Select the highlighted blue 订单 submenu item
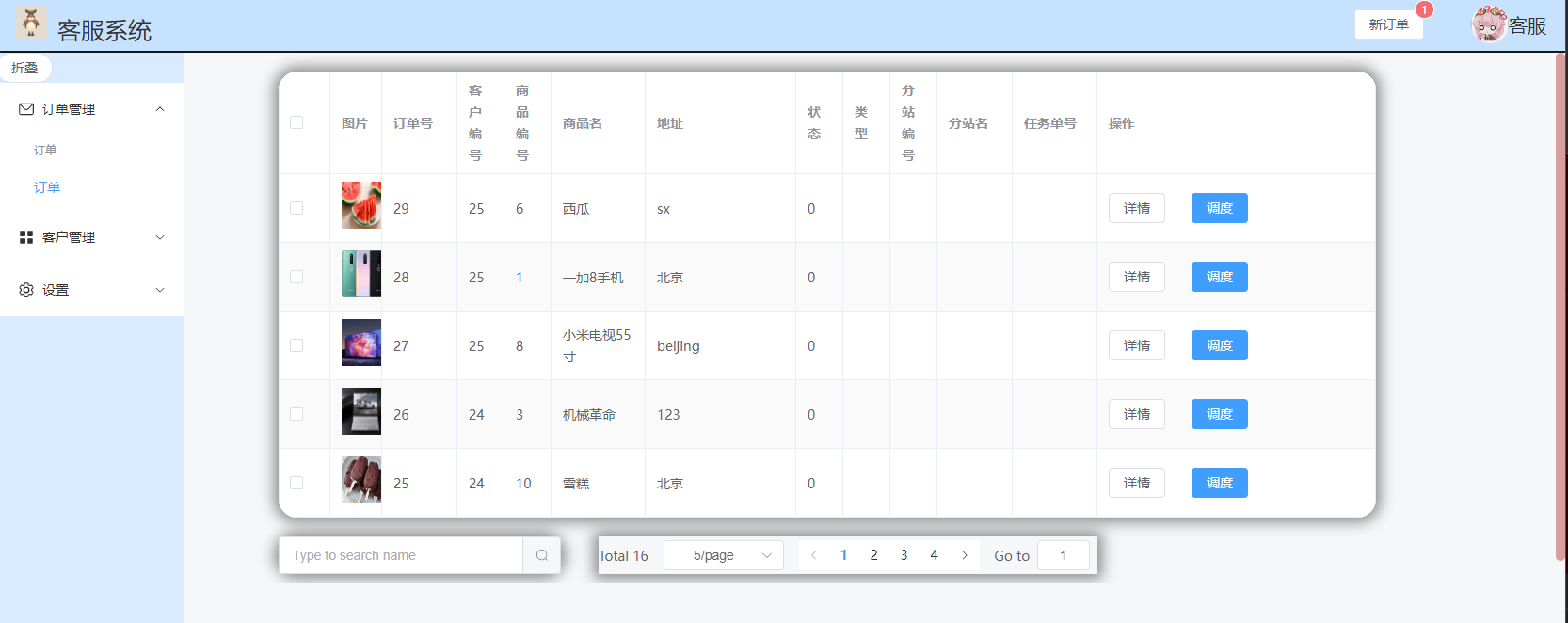The width and height of the screenshot is (1568, 623). coord(47,187)
